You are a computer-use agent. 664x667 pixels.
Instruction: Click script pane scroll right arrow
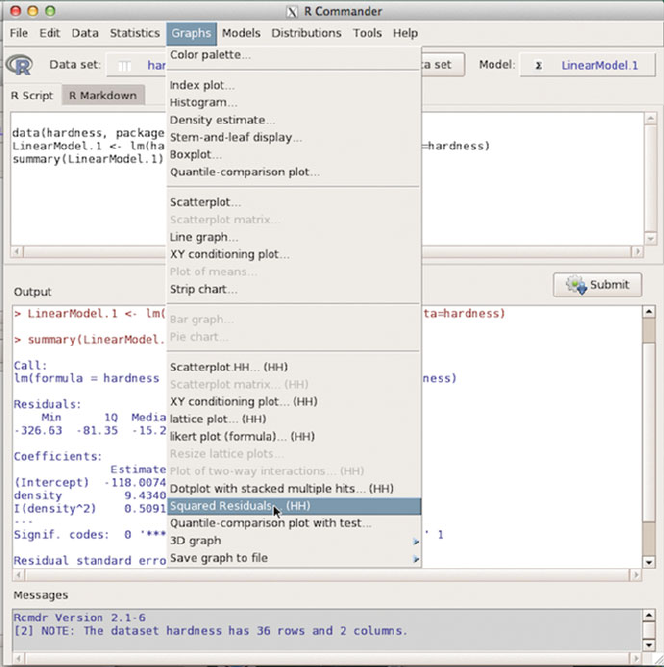pos(637,251)
